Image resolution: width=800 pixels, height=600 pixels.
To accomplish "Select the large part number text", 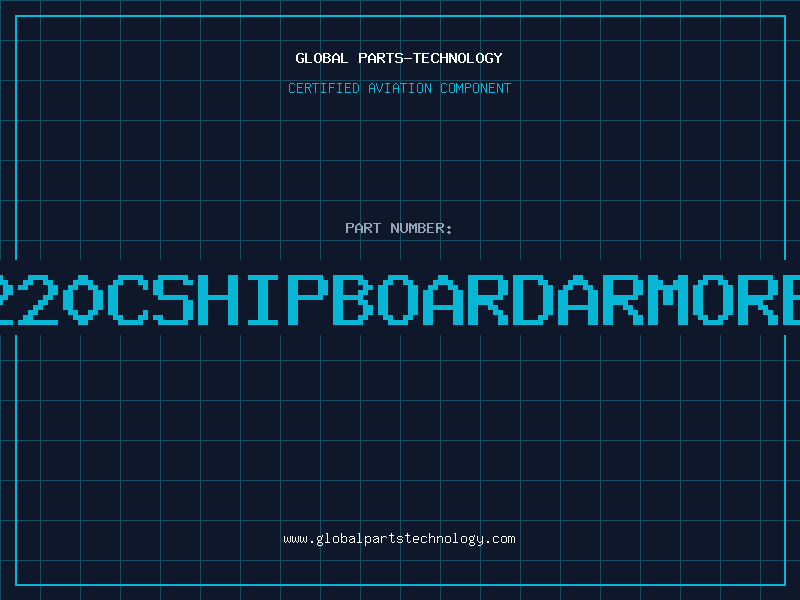I will tap(400, 300).
